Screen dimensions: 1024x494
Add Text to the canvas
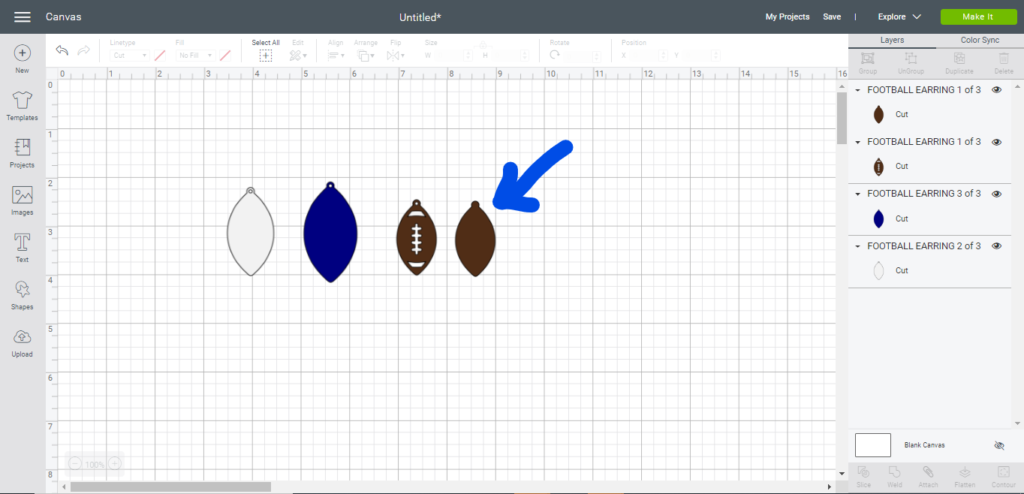[22, 248]
